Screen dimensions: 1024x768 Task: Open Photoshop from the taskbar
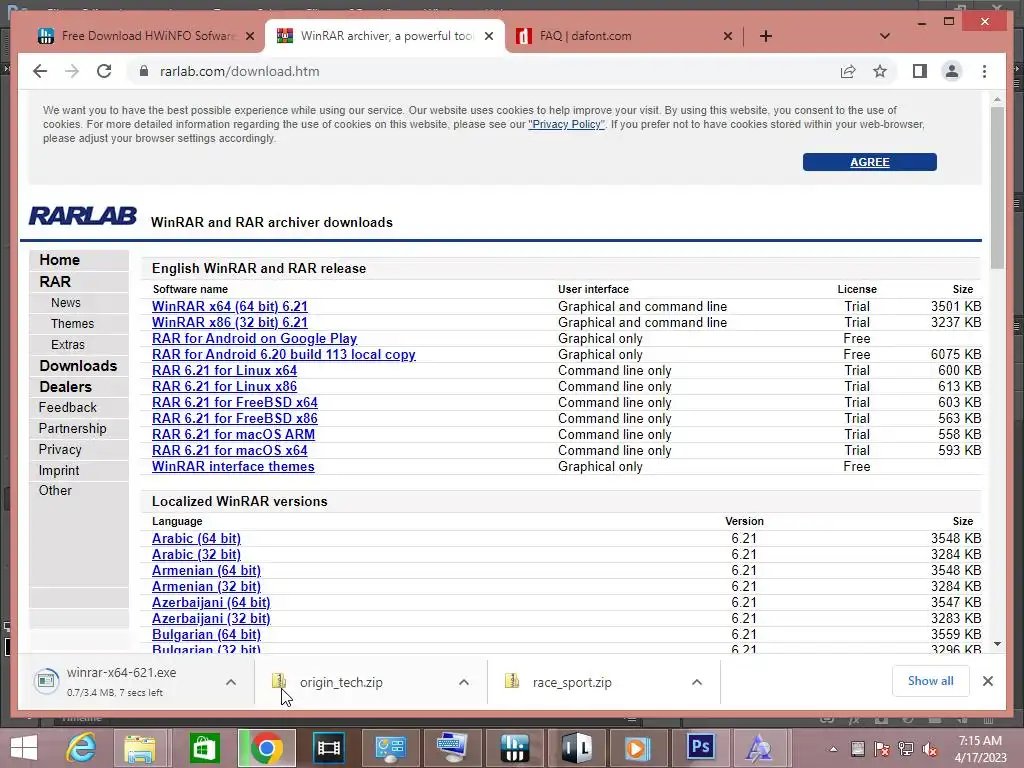pyautogui.click(x=700, y=747)
